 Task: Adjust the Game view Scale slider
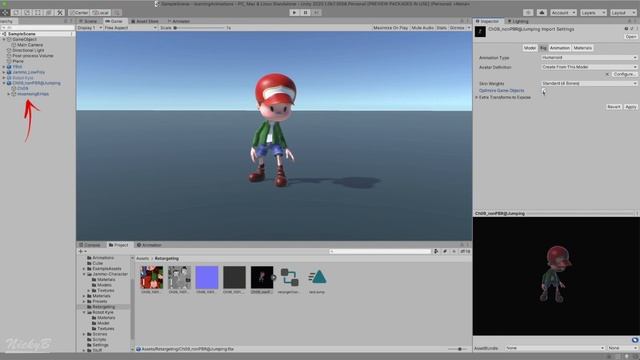coord(200,28)
